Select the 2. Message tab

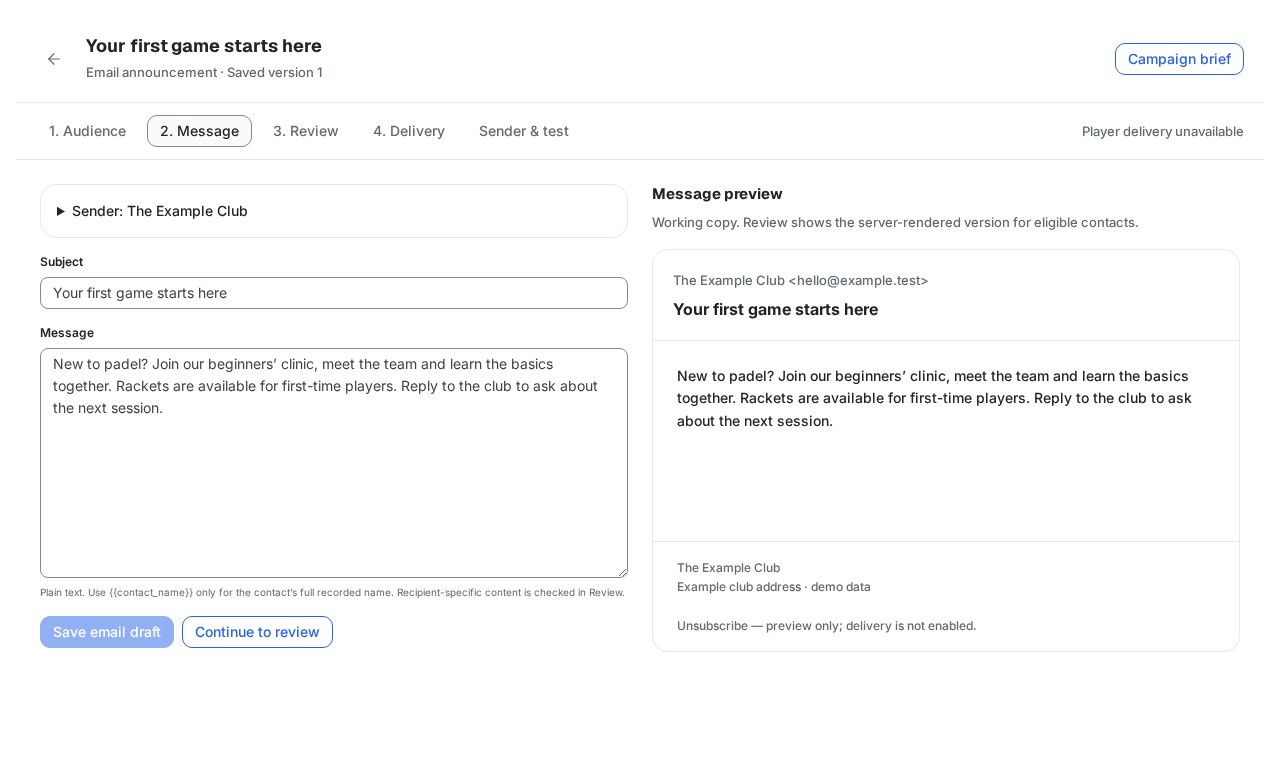point(199,131)
